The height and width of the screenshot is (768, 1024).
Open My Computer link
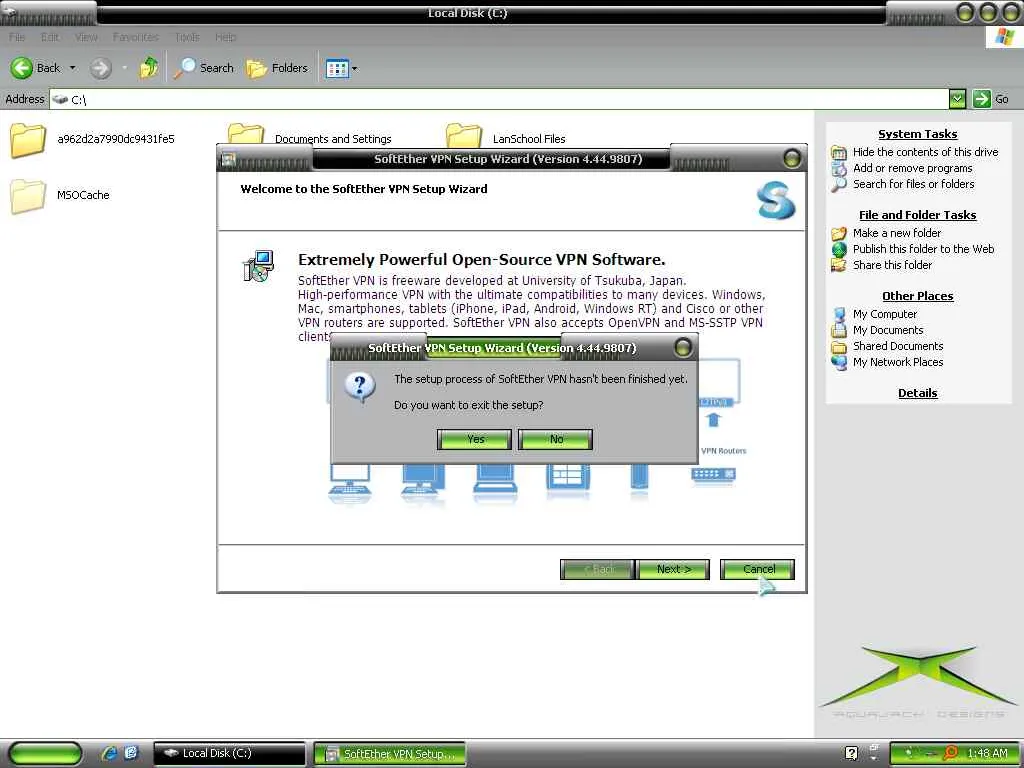[885, 314]
